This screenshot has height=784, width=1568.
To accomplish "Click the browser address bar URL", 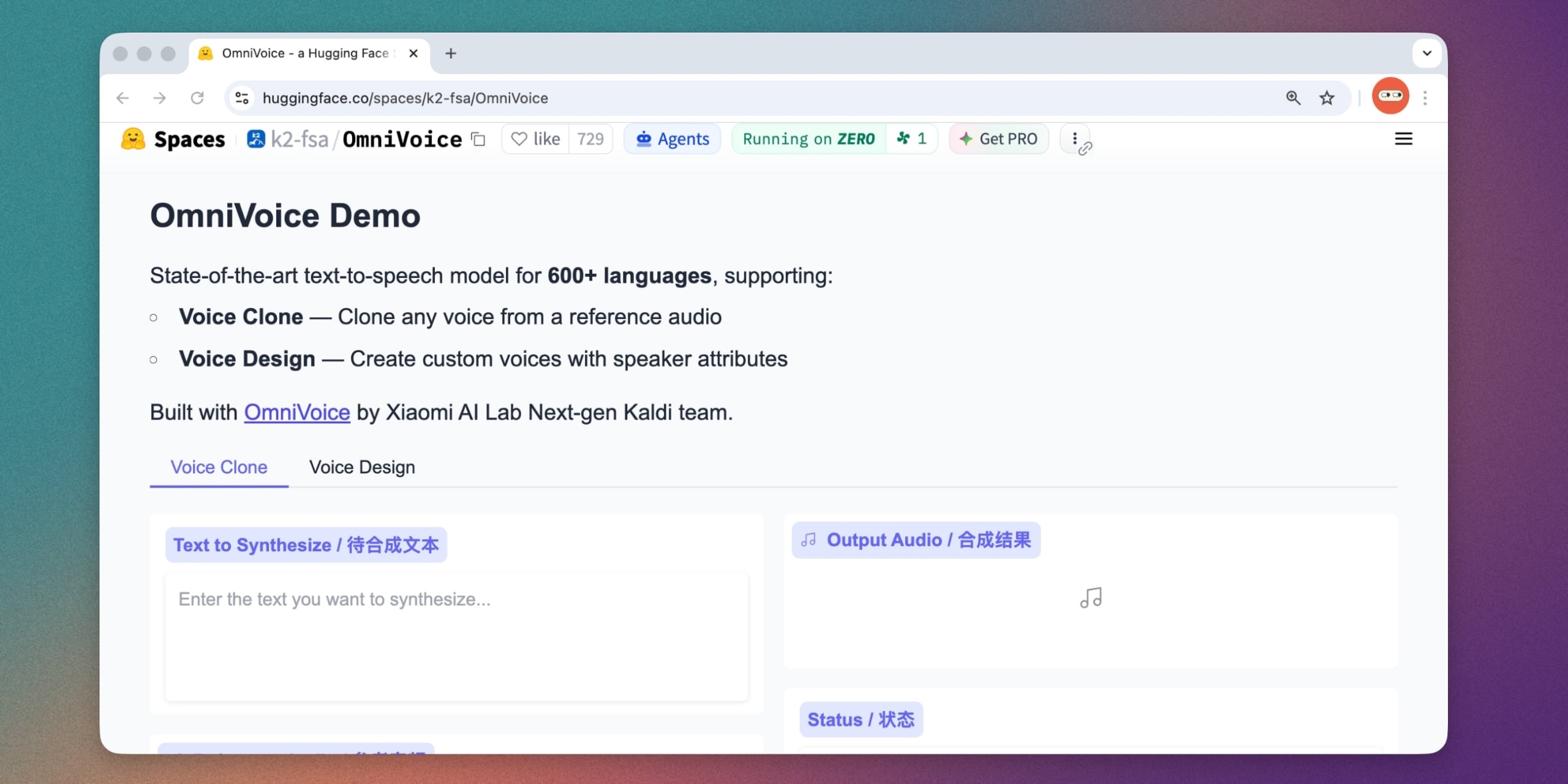I will 405,98.
